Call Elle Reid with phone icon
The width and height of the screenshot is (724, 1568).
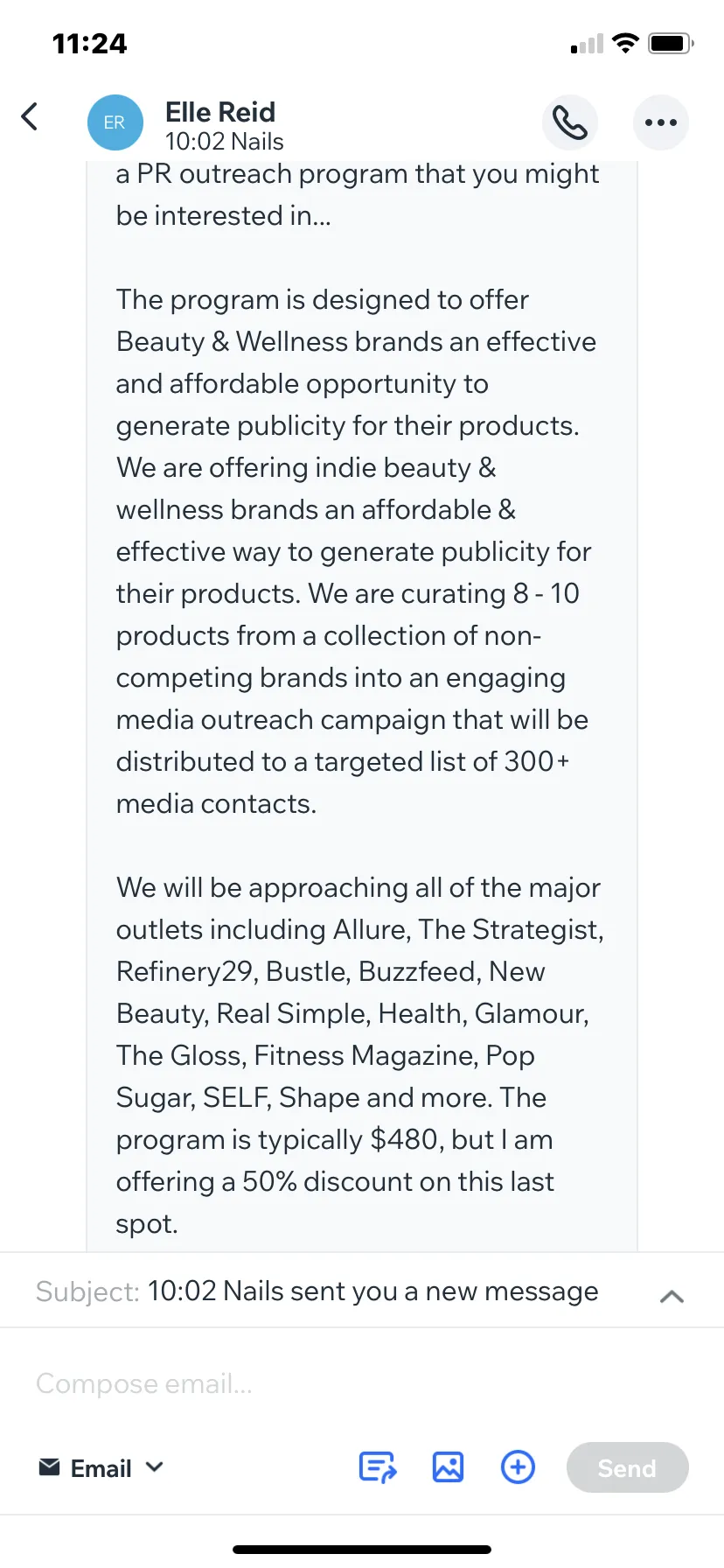tap(570, 122)
